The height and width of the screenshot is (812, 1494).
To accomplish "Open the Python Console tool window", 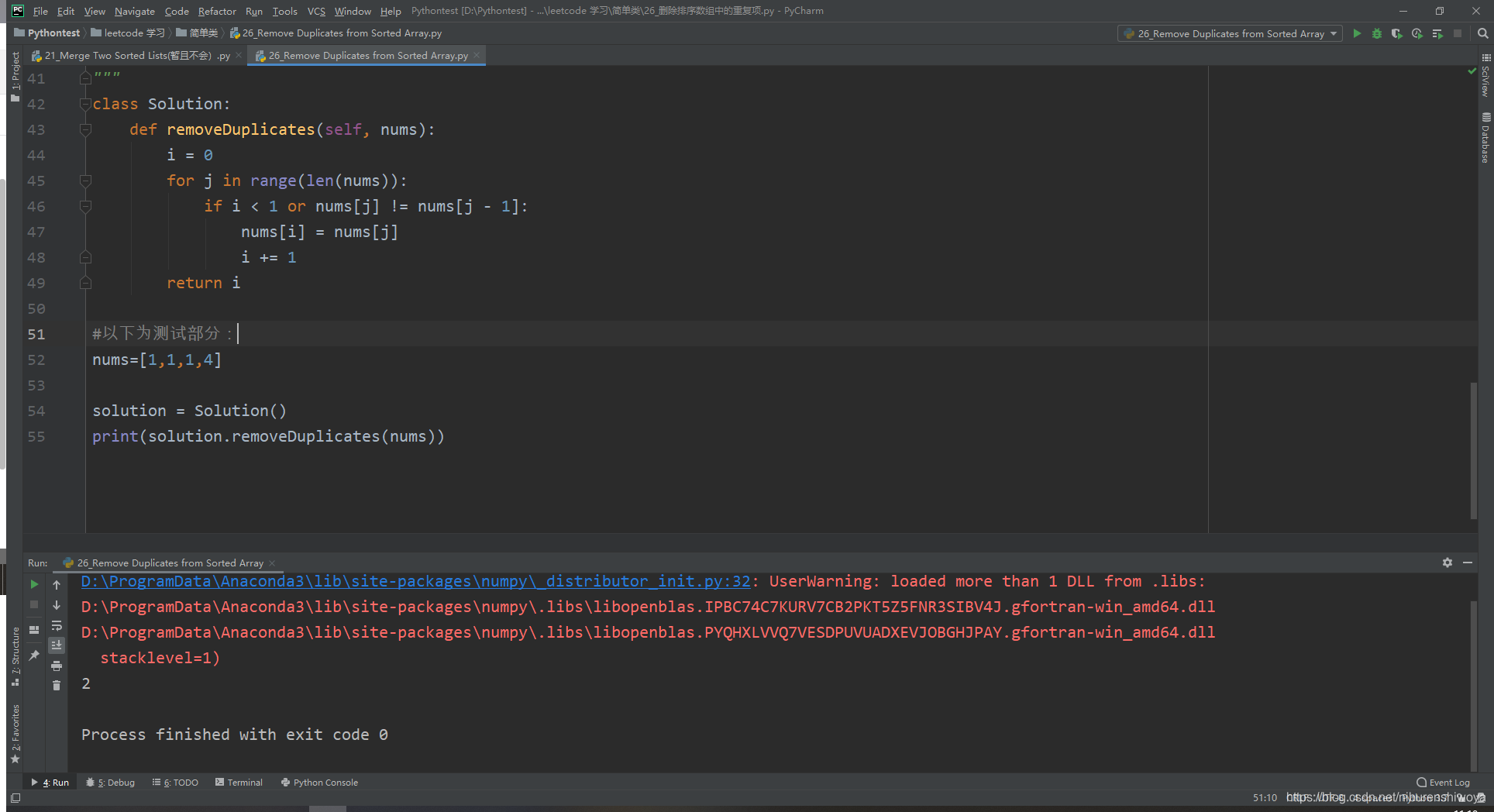I will pos(319,783).
